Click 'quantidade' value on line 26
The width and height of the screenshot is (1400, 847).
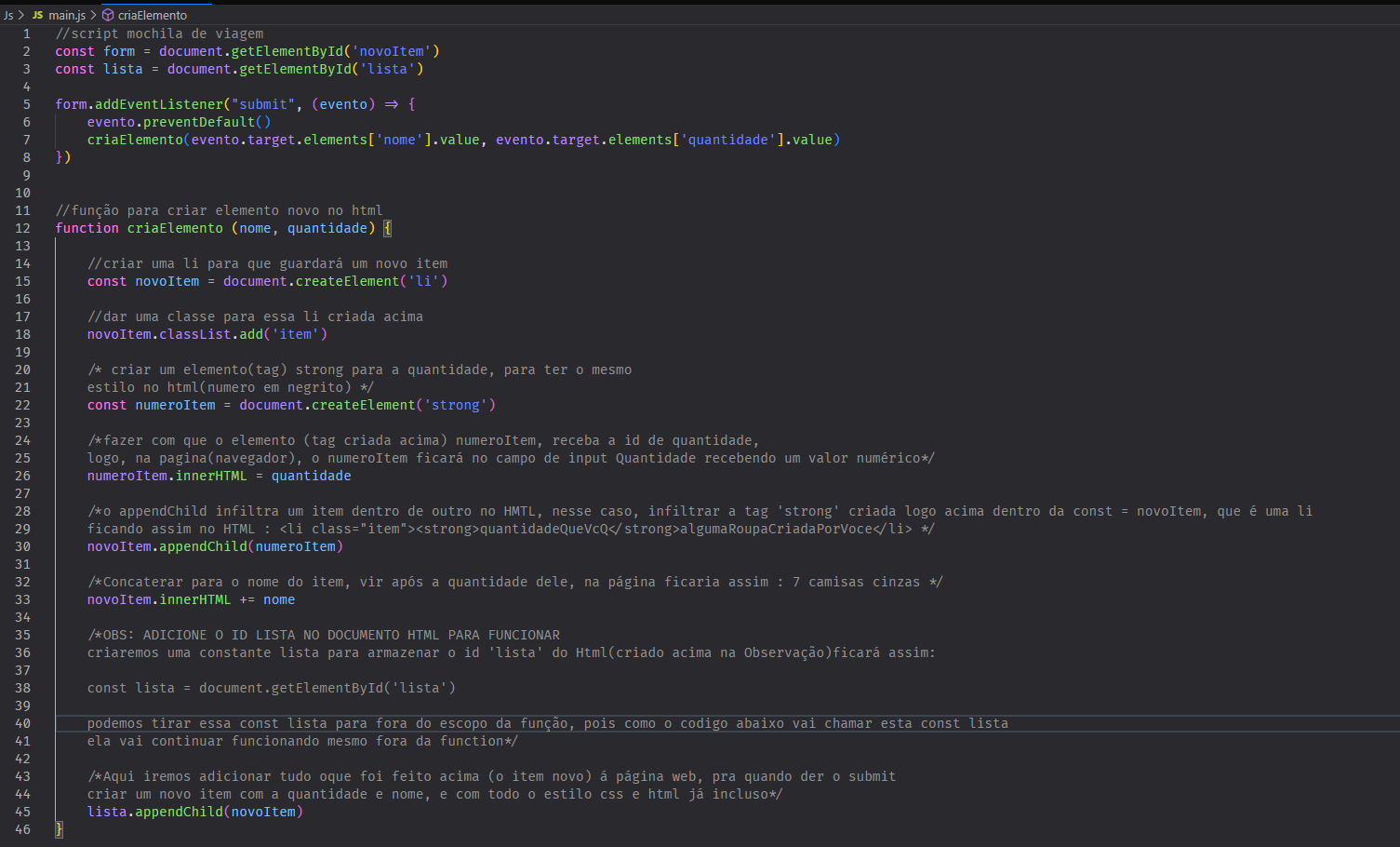coord(312,476)
